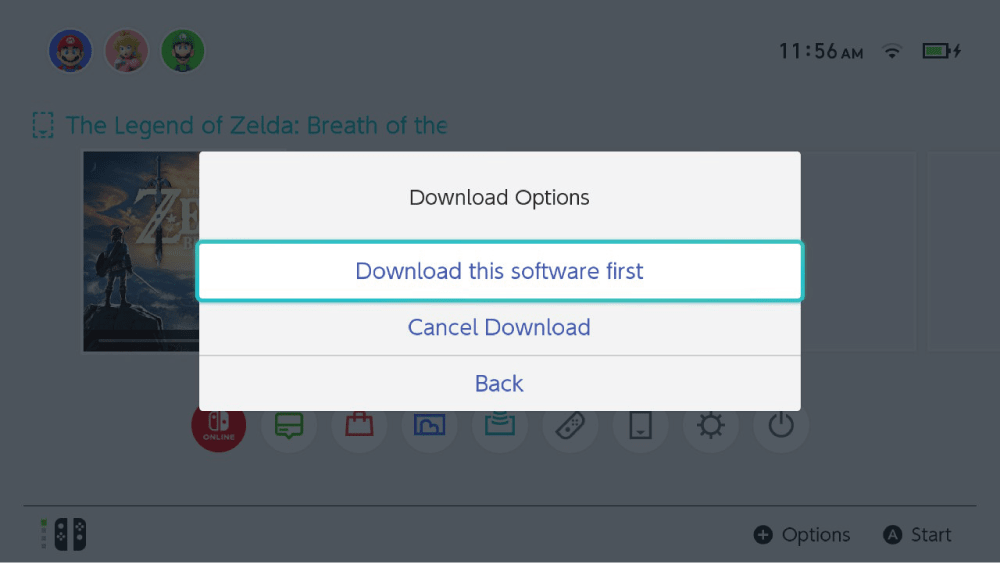This screenshot has width=1000, height=563.
Task: Click the Options button hint
Action: tap(802, 535)
